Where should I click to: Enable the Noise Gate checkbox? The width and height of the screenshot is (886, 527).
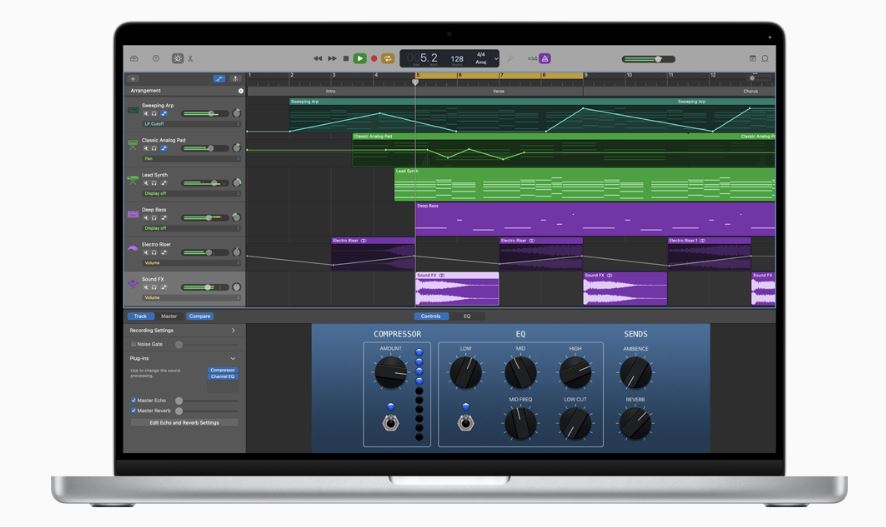134,344
